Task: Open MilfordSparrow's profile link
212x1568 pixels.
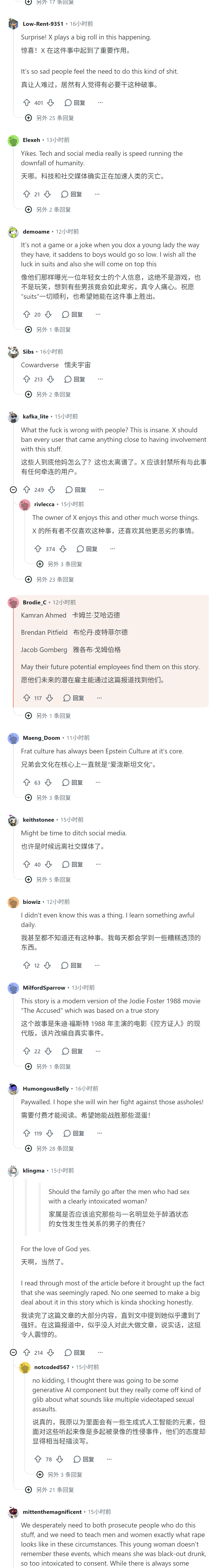Action: pyautogui.click(x=44, y=987)
